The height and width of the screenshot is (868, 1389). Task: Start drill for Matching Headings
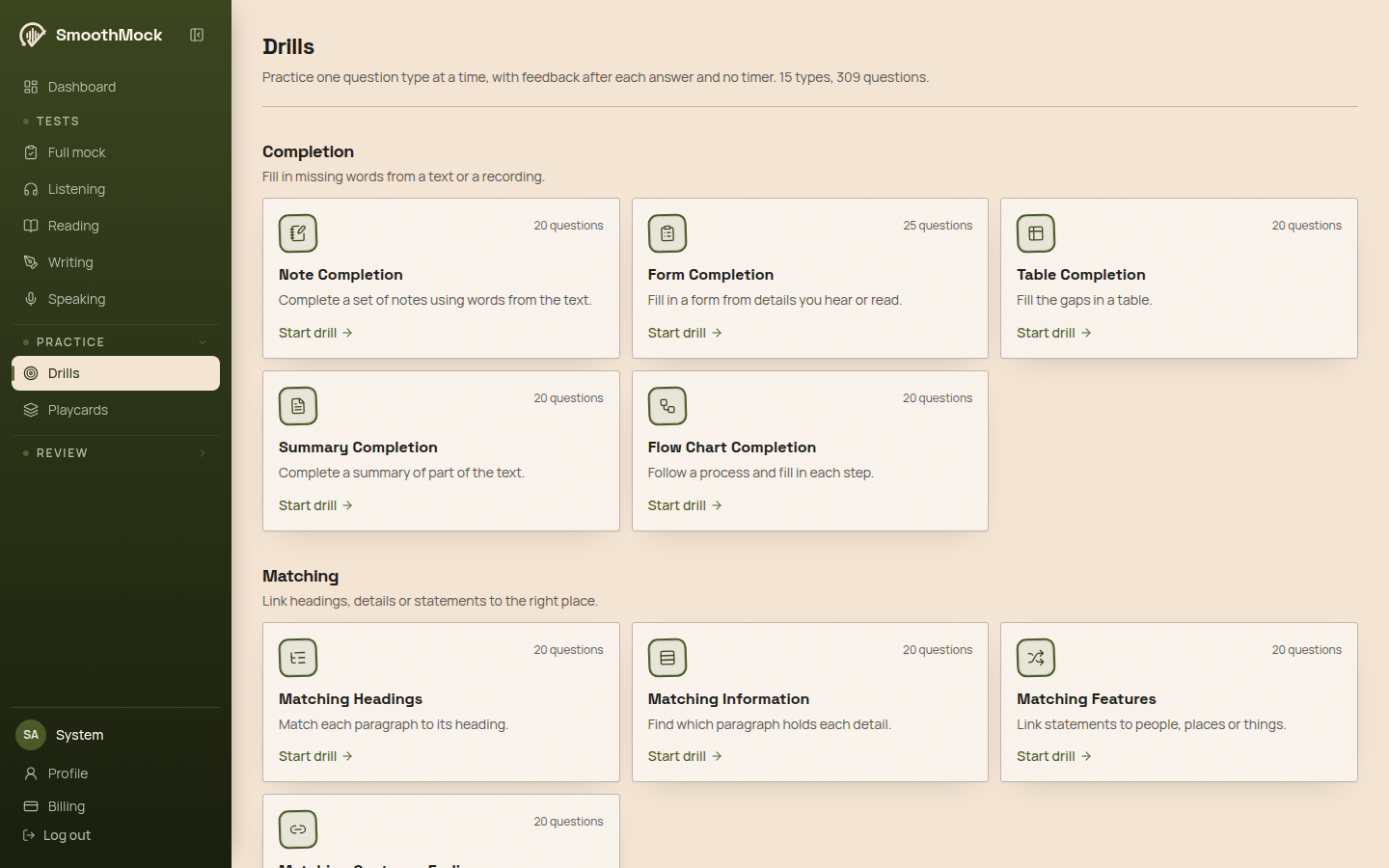click(315, 756)
